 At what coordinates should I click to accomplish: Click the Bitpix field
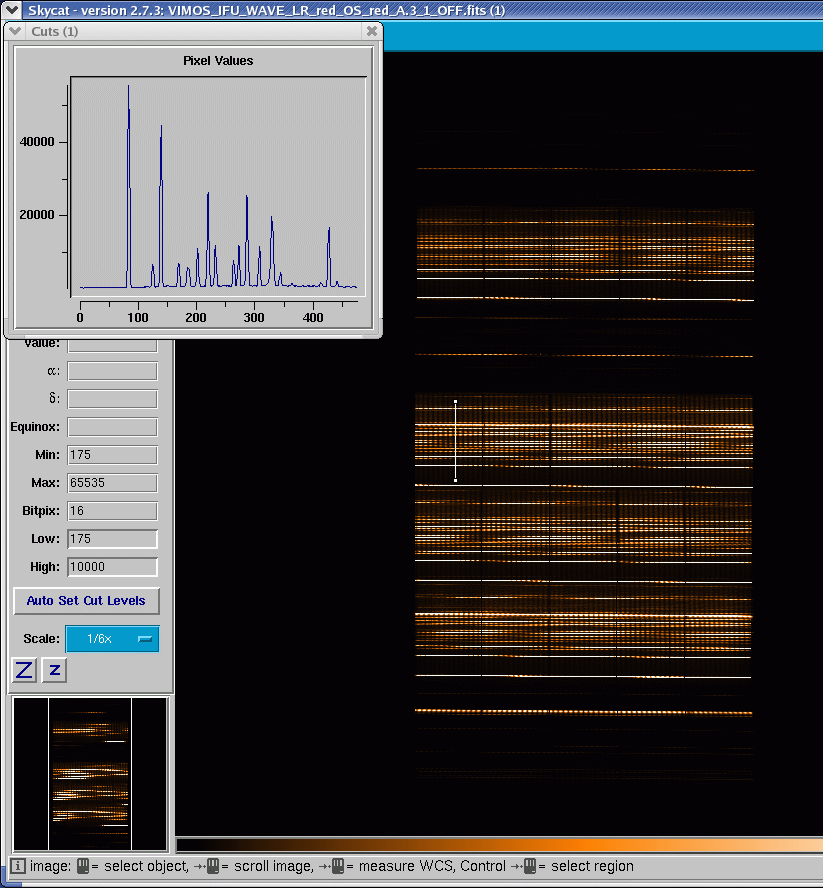click(x=112, y=511)
